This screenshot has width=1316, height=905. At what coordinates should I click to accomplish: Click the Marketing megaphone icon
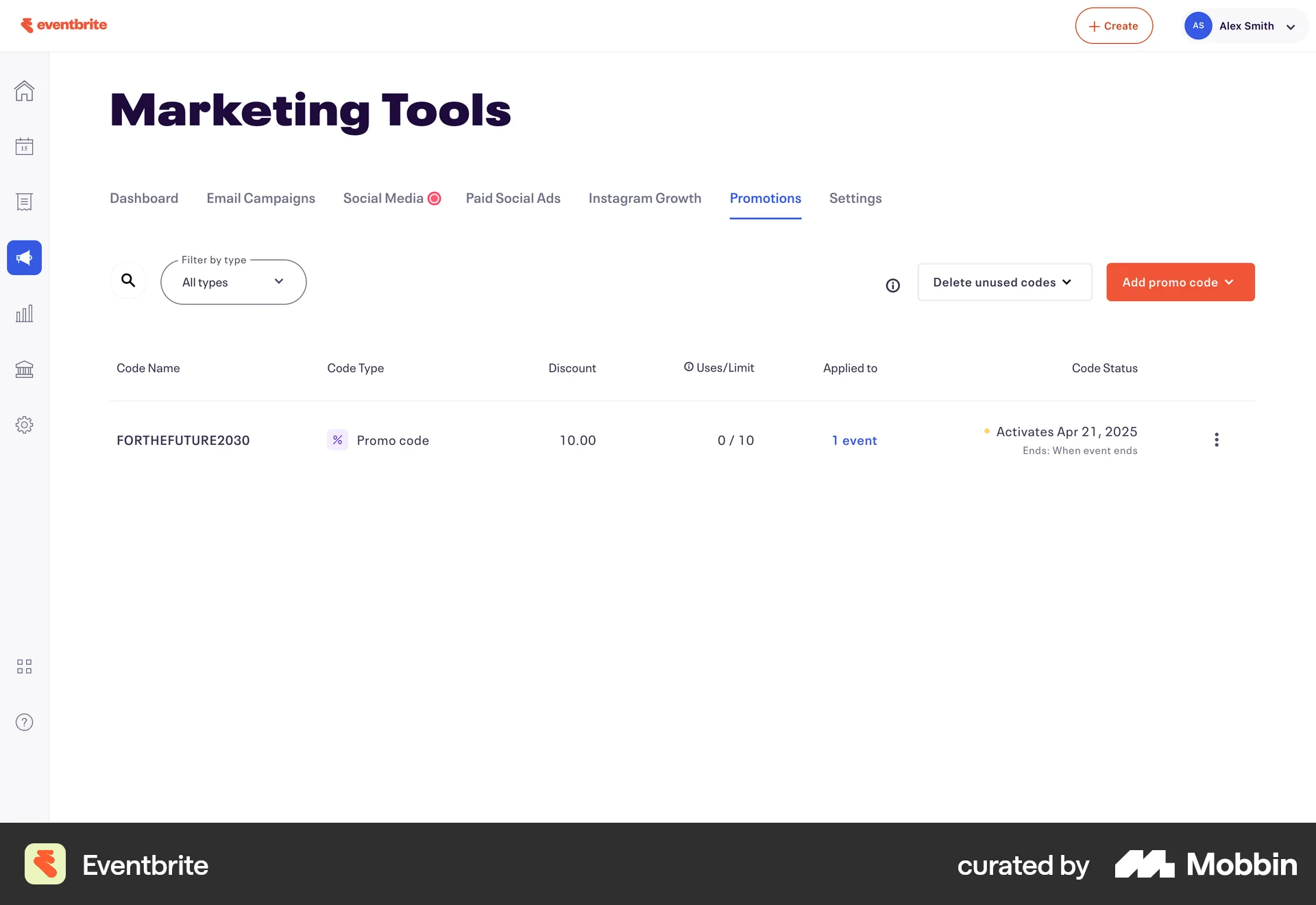pos(24,258)
